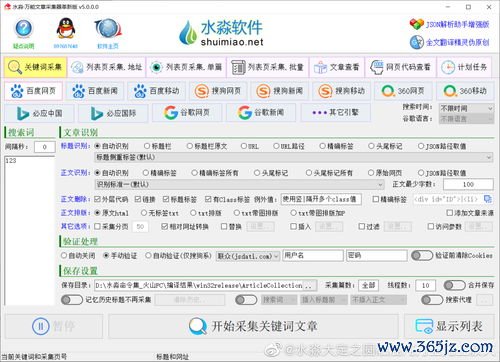Toggle the 外层代码 checkbox
The height and width of the screenshot is (362, 500).
coord(111,199)
